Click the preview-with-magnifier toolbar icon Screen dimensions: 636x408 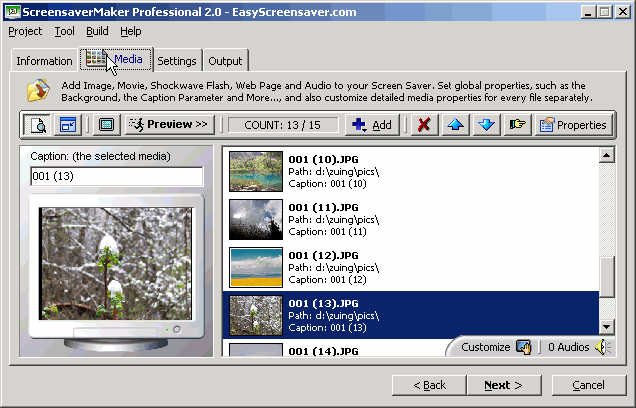pyautogui.click(x=37, y=125)
